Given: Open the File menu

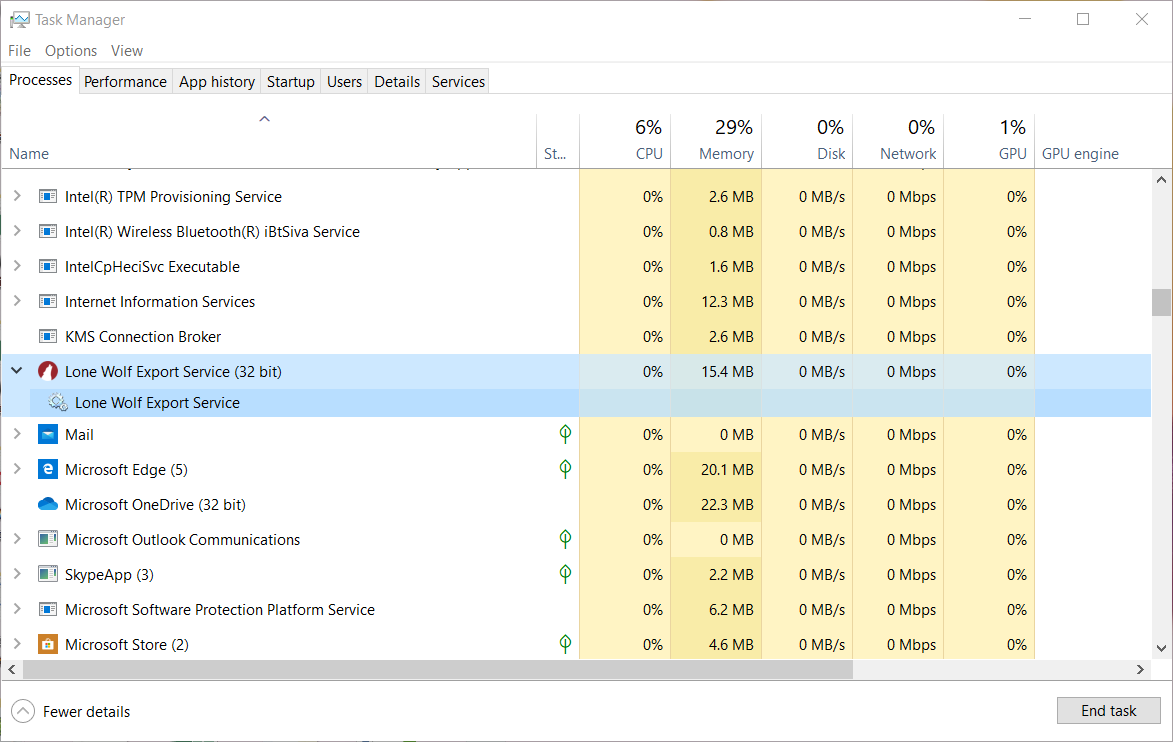Looking at the screenshot, I should coord(19,51).
